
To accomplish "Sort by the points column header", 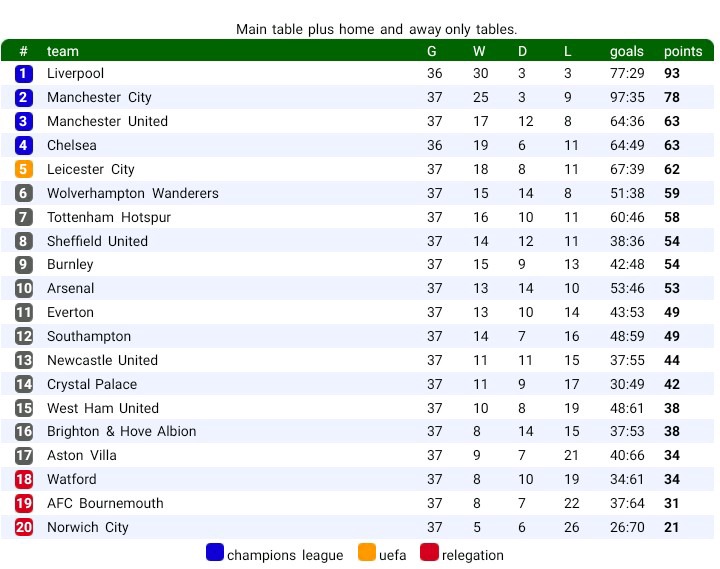I will point(683,51).
